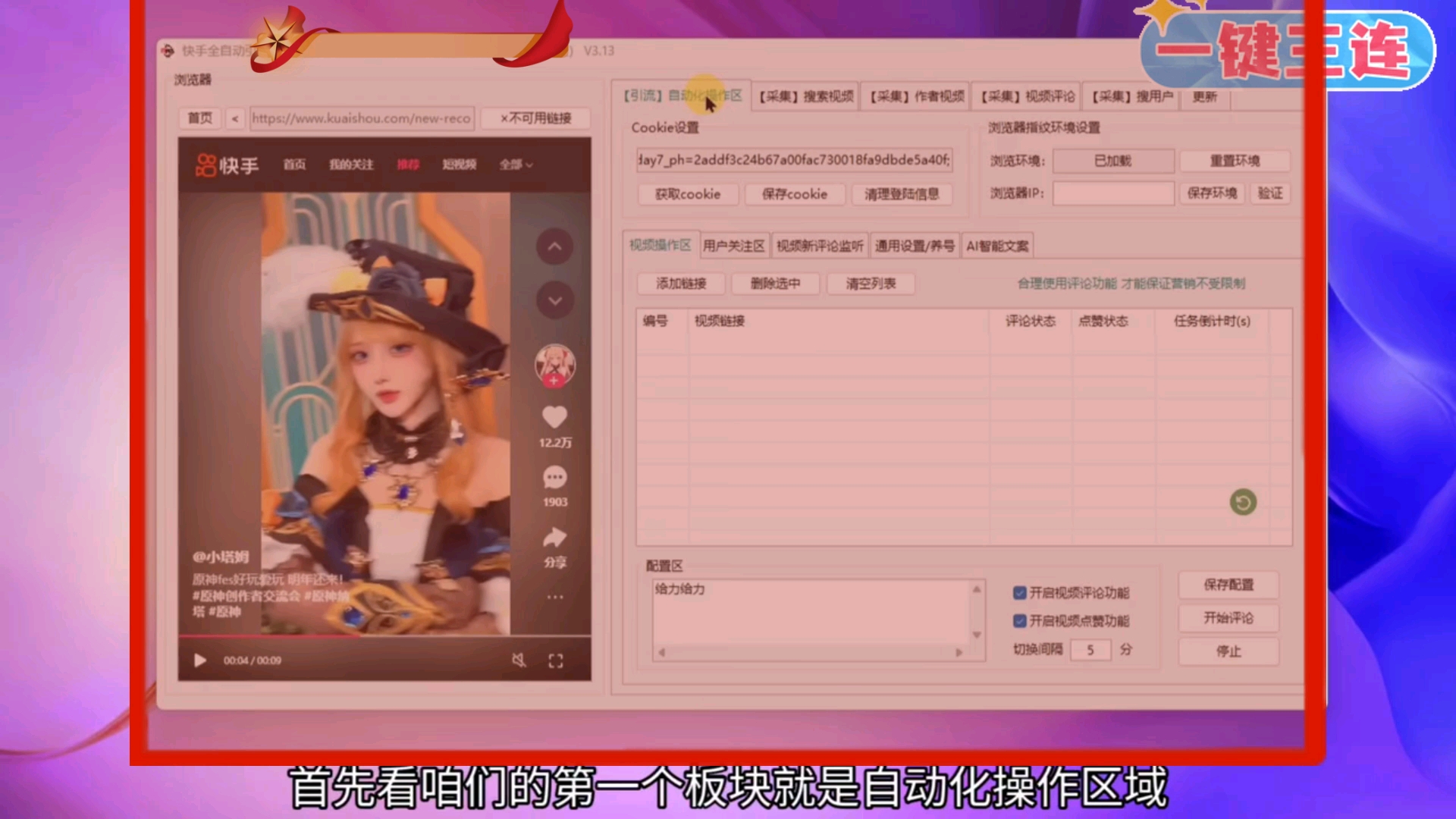Open comments with the speech bubble icon
Image resolution: width=1456 pixels, height=819 pixels.
(554, 477)
